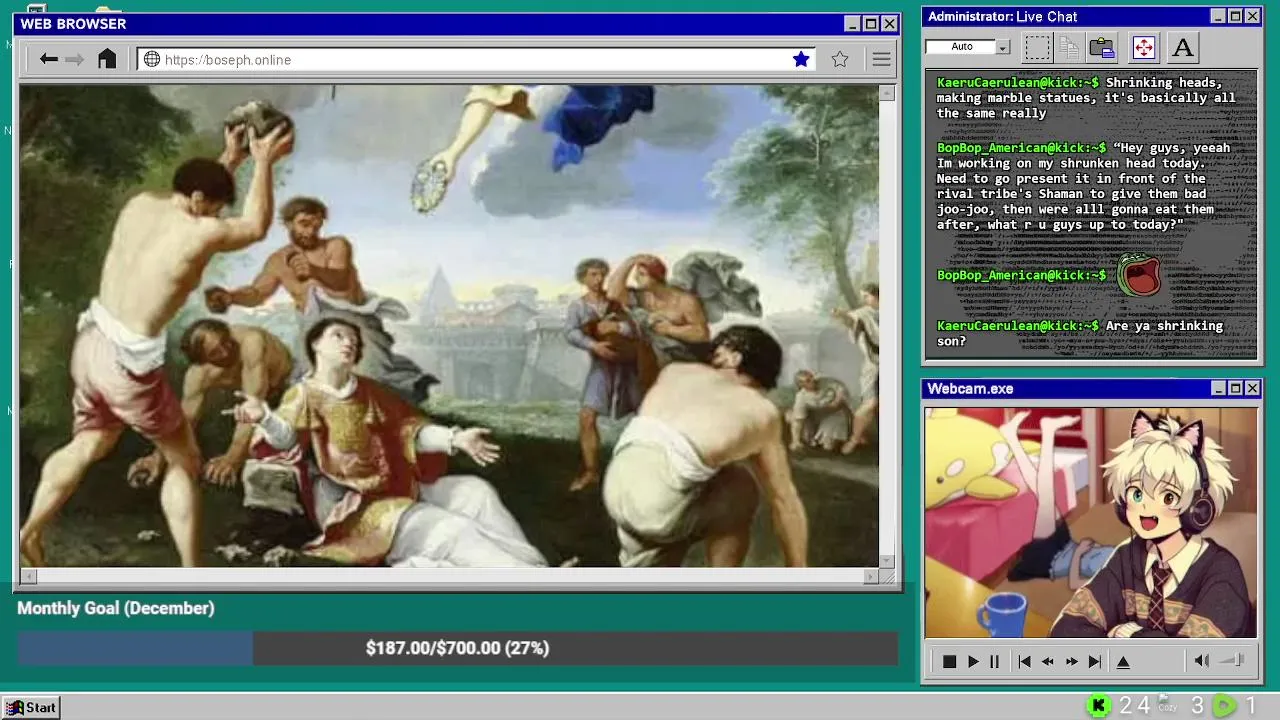Maximize the Webcam.exe window

pos(1235,388)
